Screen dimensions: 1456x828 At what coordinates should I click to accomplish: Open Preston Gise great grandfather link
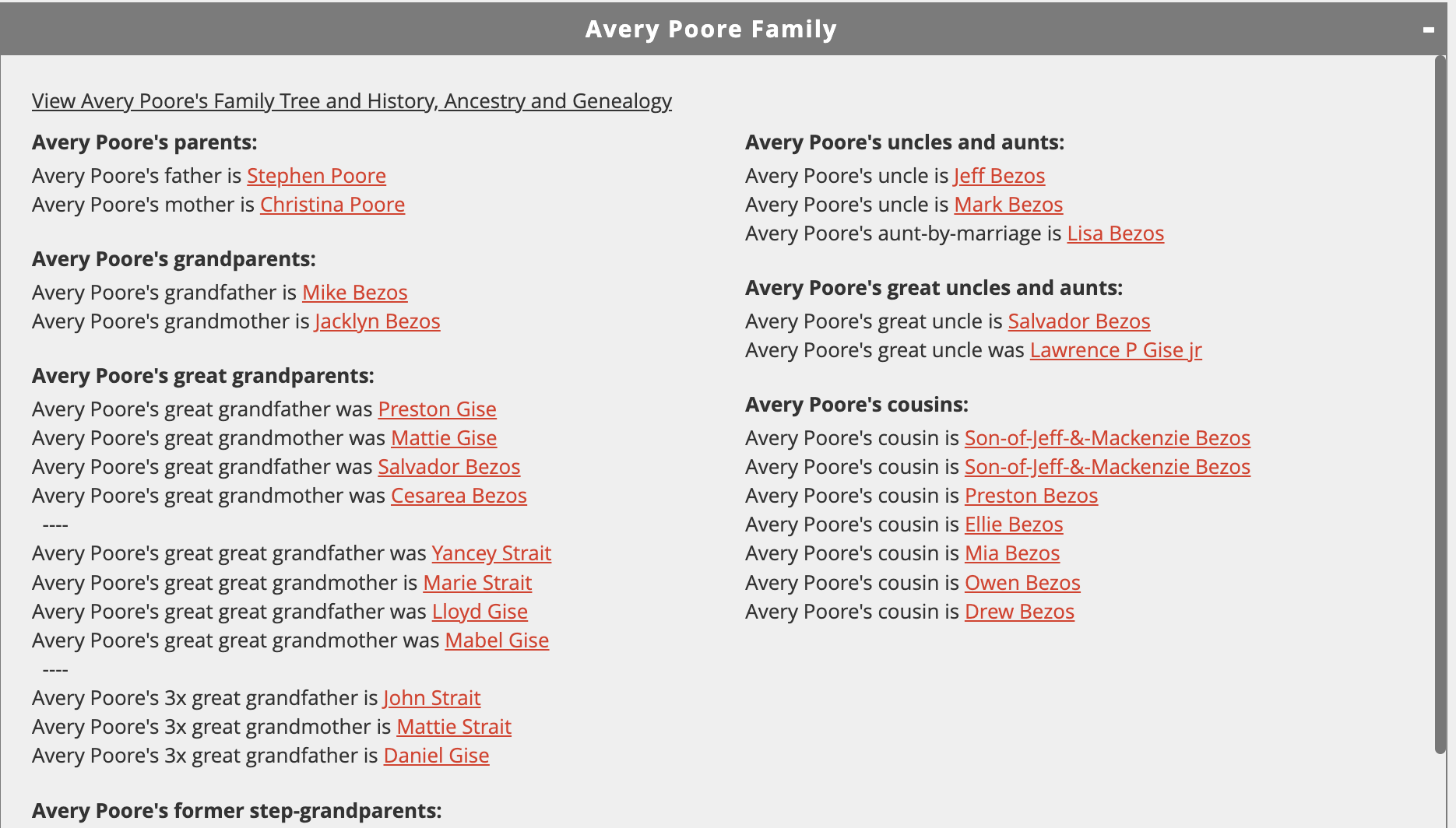coord(437,409)
